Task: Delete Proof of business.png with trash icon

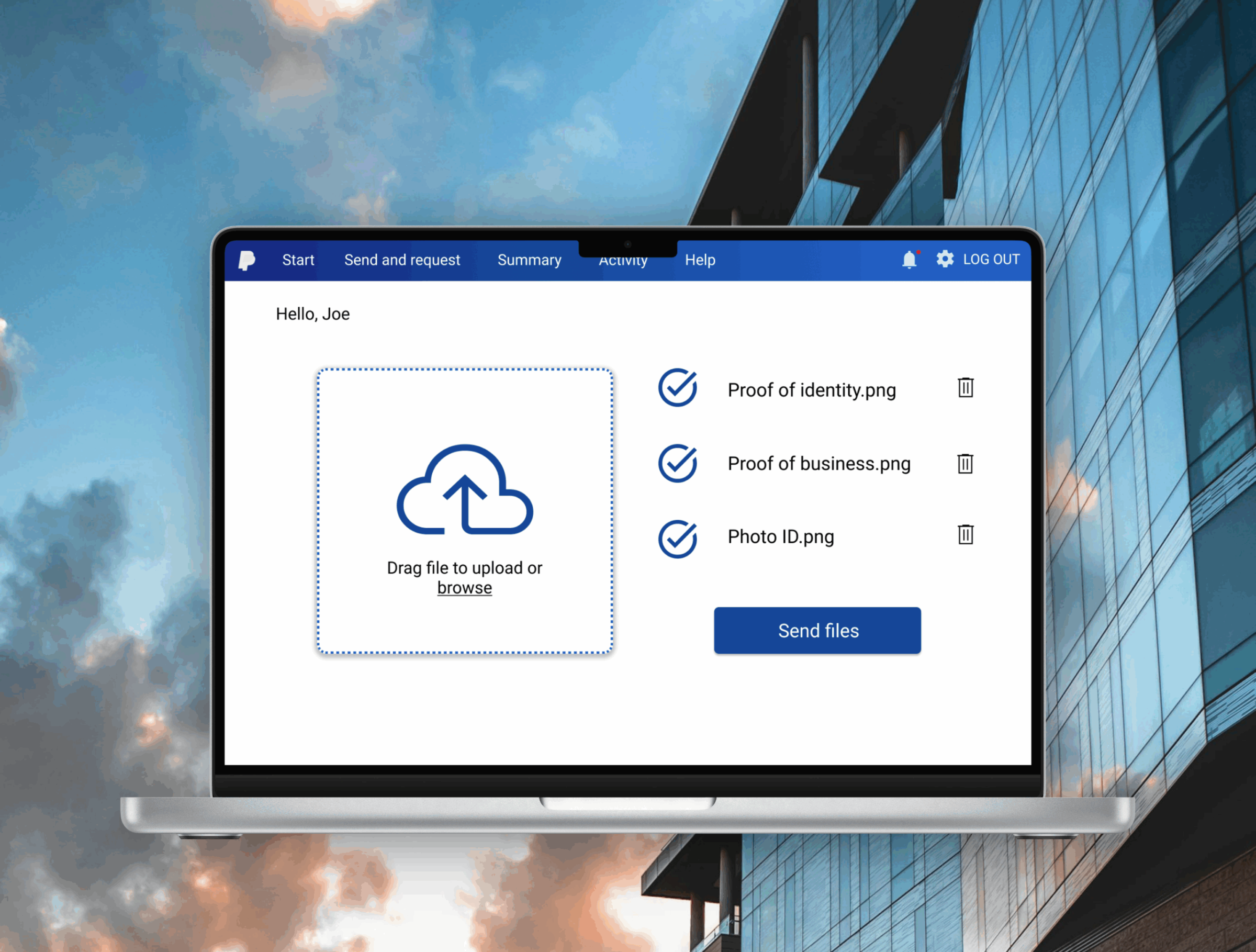Action: [x=965, y=463]
